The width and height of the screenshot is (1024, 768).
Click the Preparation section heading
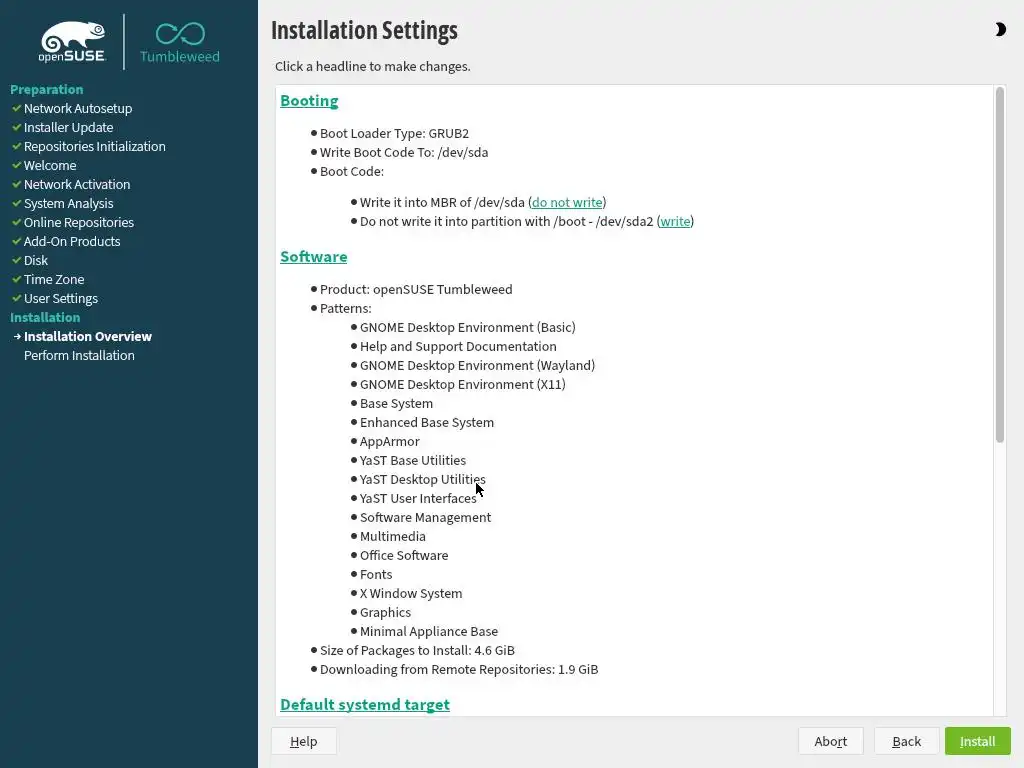[46, 89]
